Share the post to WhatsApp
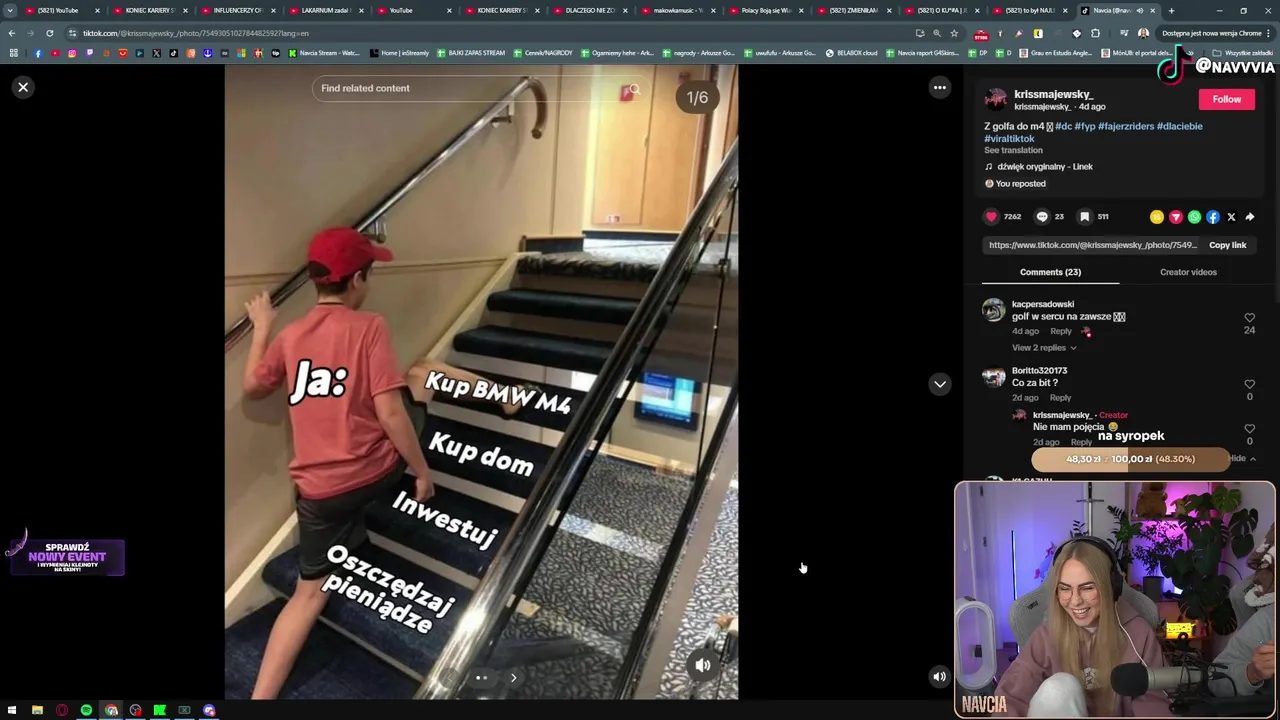Screen dimensions: 1280x720 (1194, 217)
